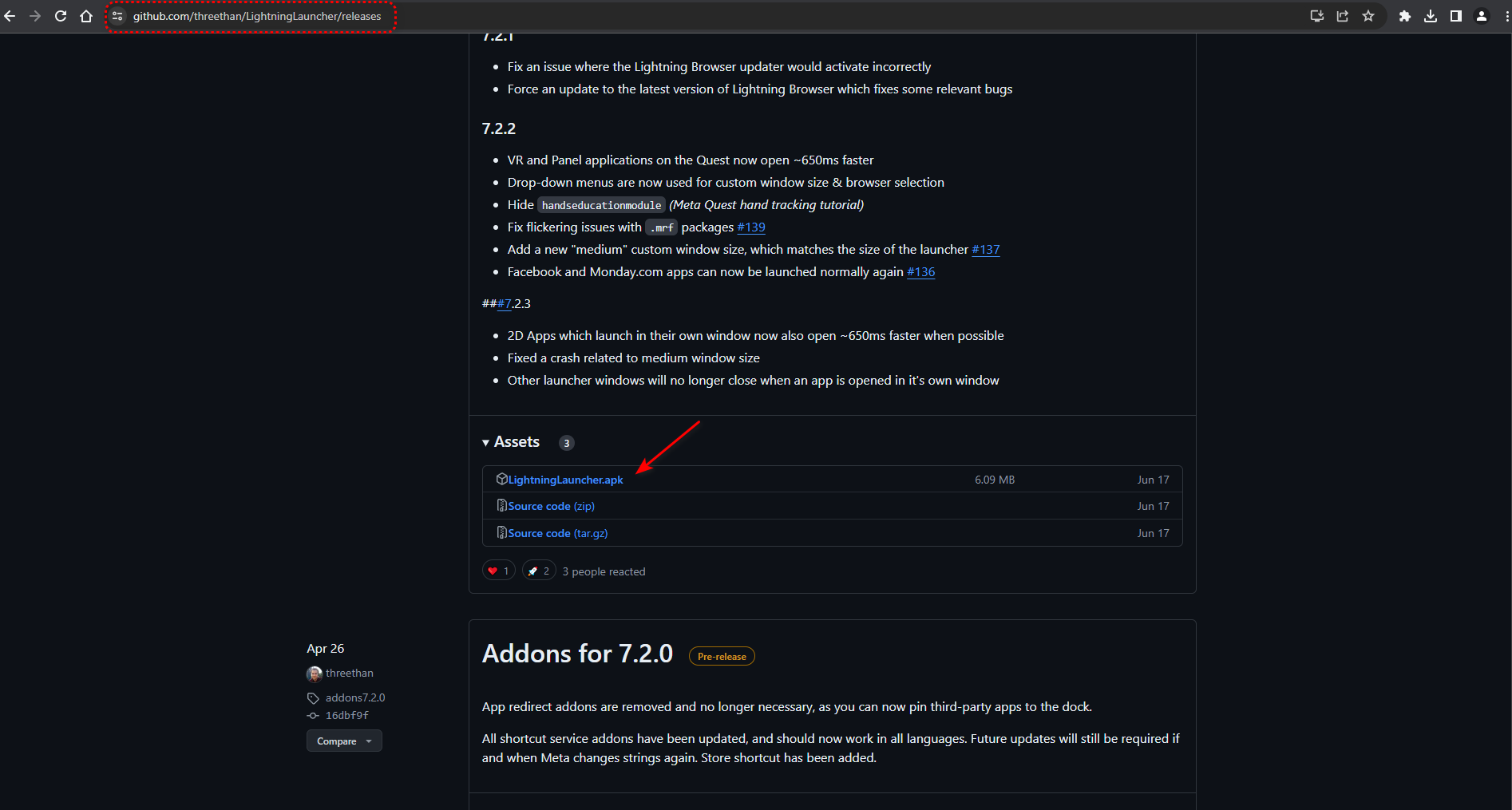
Task: Download Source code (tar.gz)
Action: pyautogui.click(x=557, y=533)
